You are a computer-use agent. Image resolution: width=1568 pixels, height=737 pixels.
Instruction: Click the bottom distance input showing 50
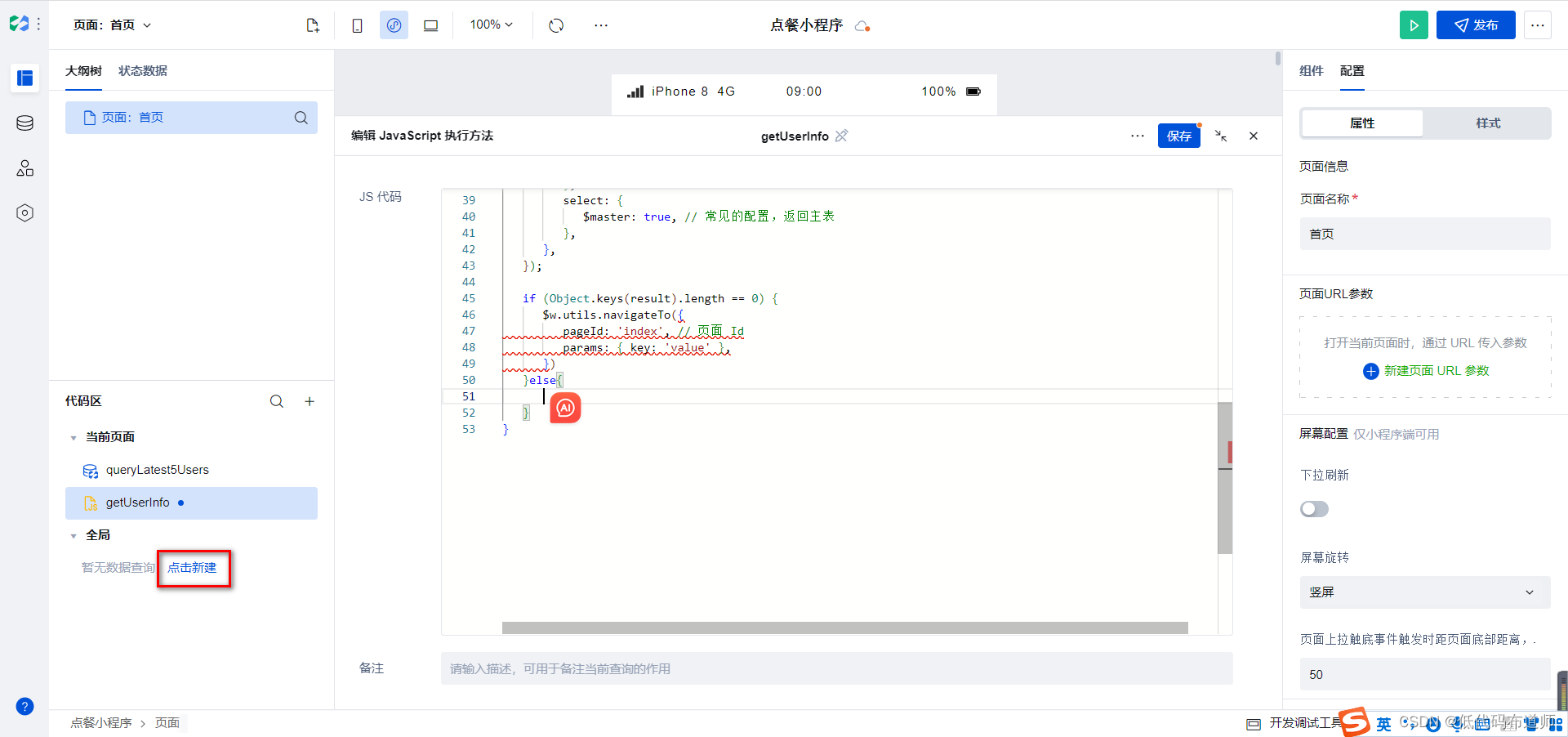tap(1425, 675)
